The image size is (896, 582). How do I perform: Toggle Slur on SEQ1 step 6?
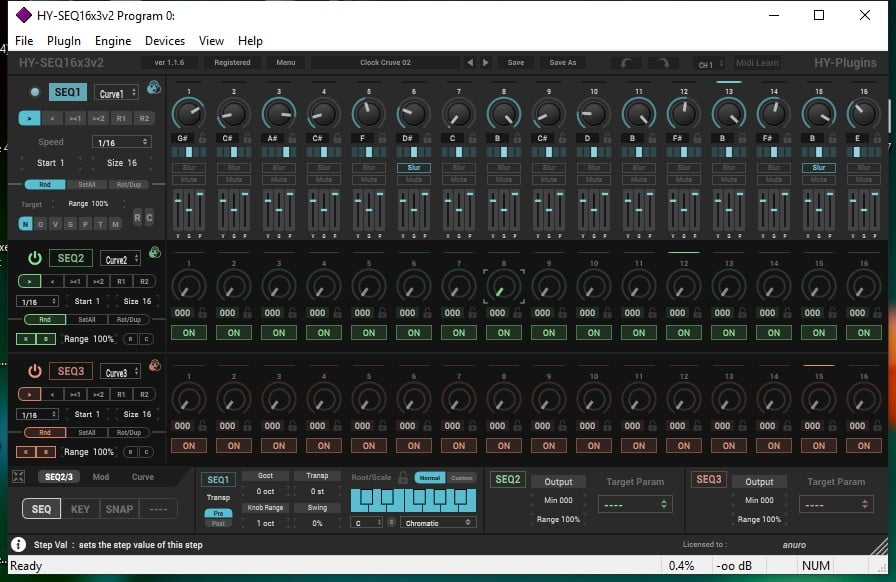[414, 168]
